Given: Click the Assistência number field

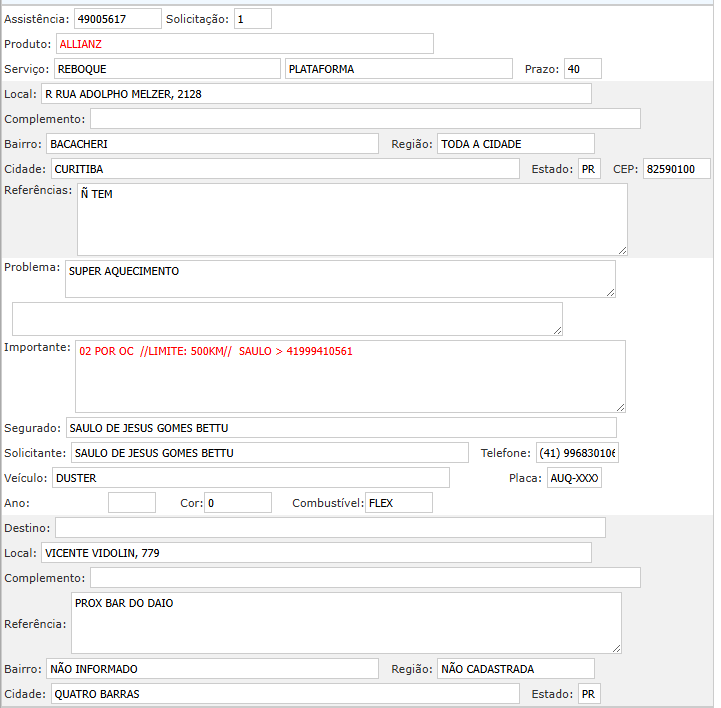Looking at the screenshot, I should [118, 19].
